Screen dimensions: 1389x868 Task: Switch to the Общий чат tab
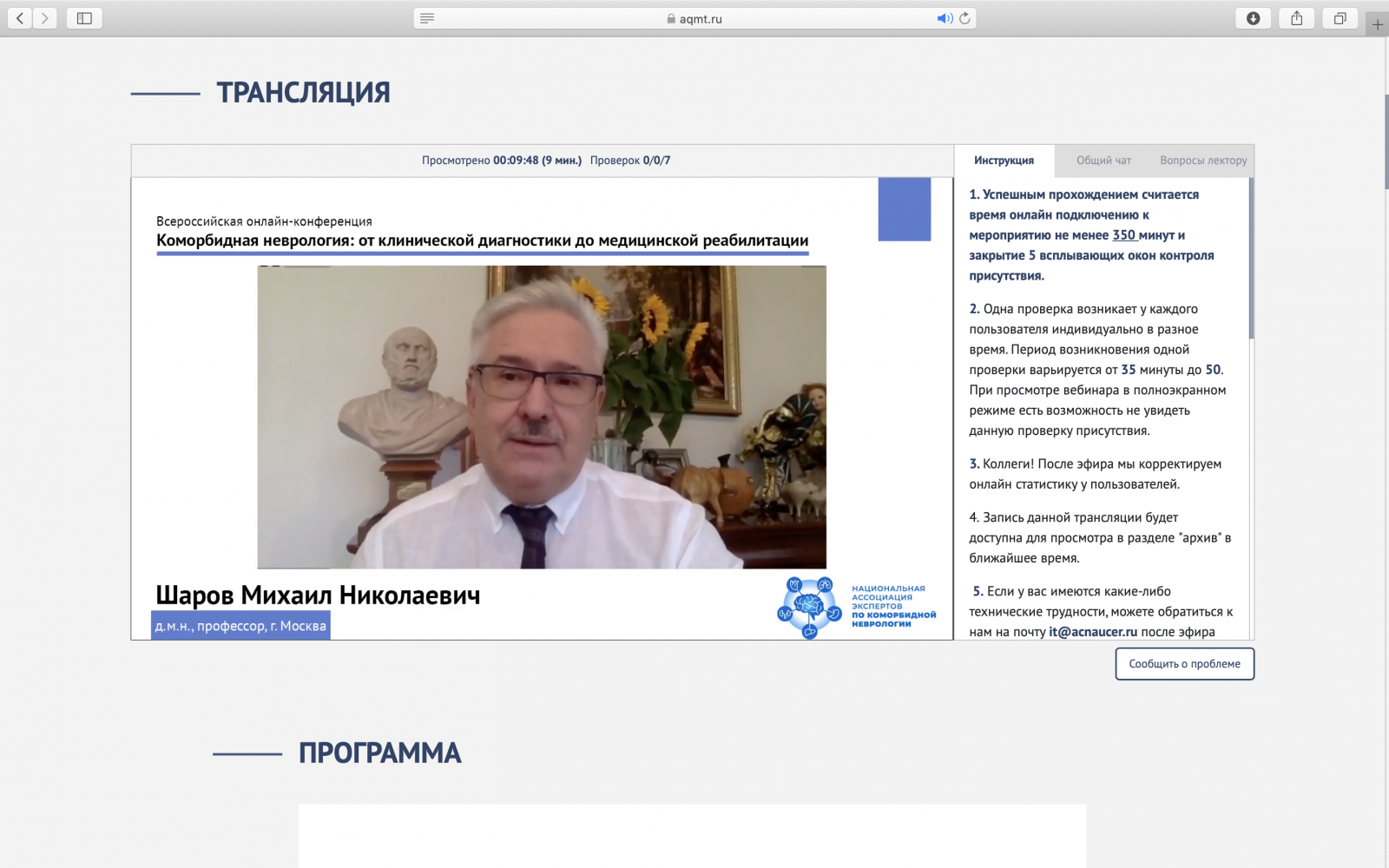click(1103, 161)
